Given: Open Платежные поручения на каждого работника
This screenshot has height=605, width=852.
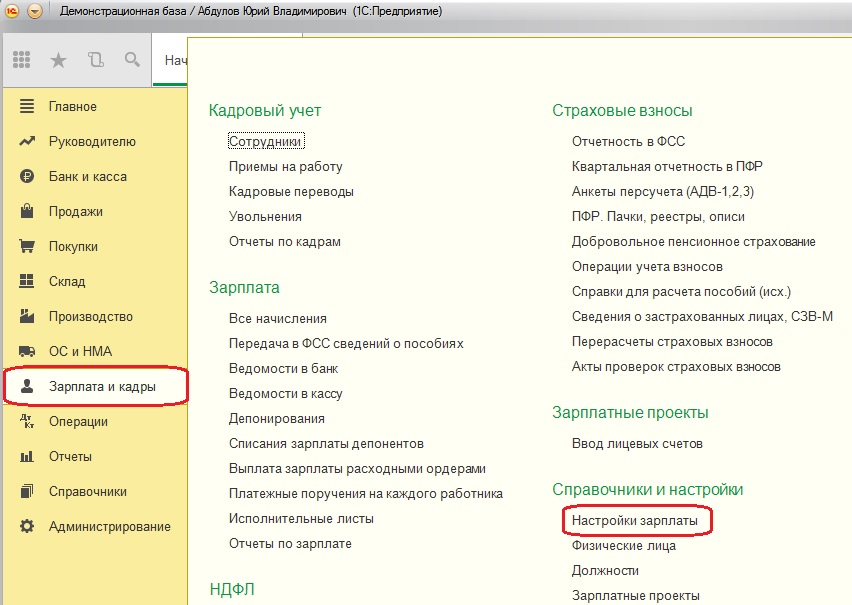Looking at the screenshot, I should pos(366,494).
